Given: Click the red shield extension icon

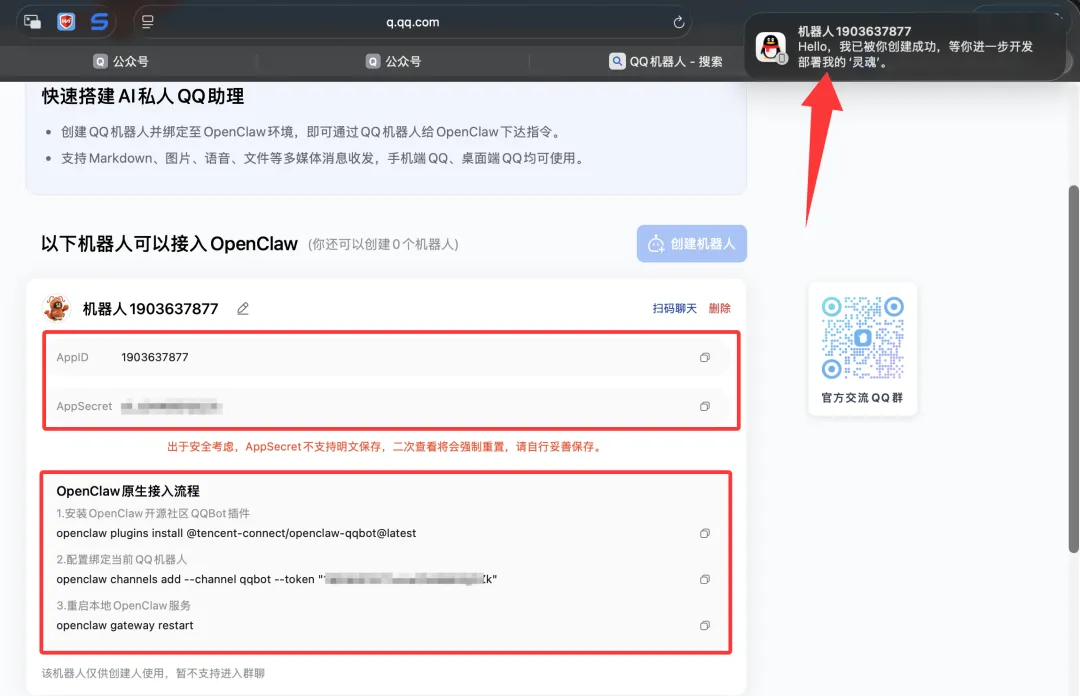Looking at the screenshot, I should tap(66, 22).
